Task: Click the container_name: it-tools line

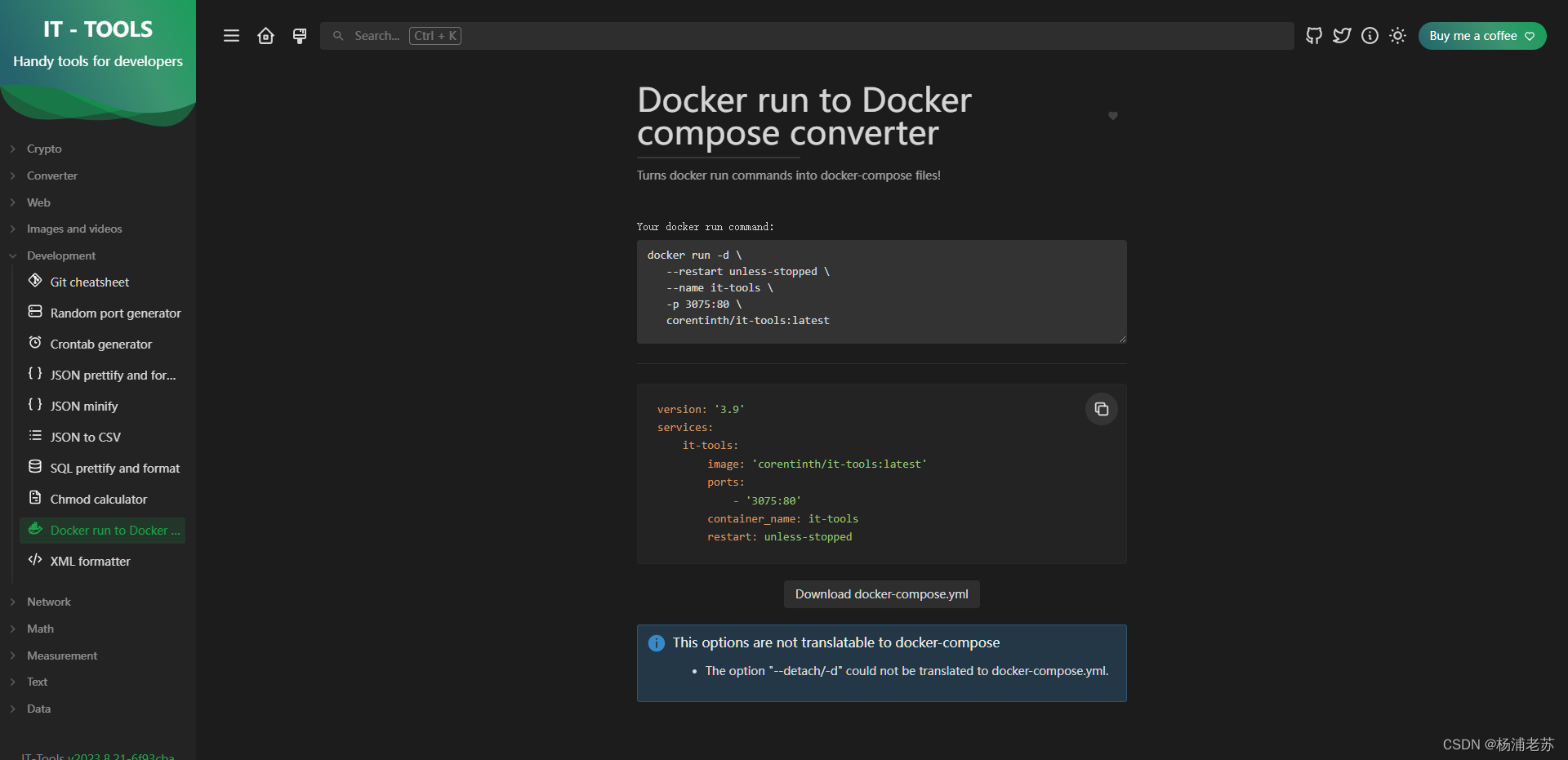Action: pyautogui.click(x=782, y=519)
